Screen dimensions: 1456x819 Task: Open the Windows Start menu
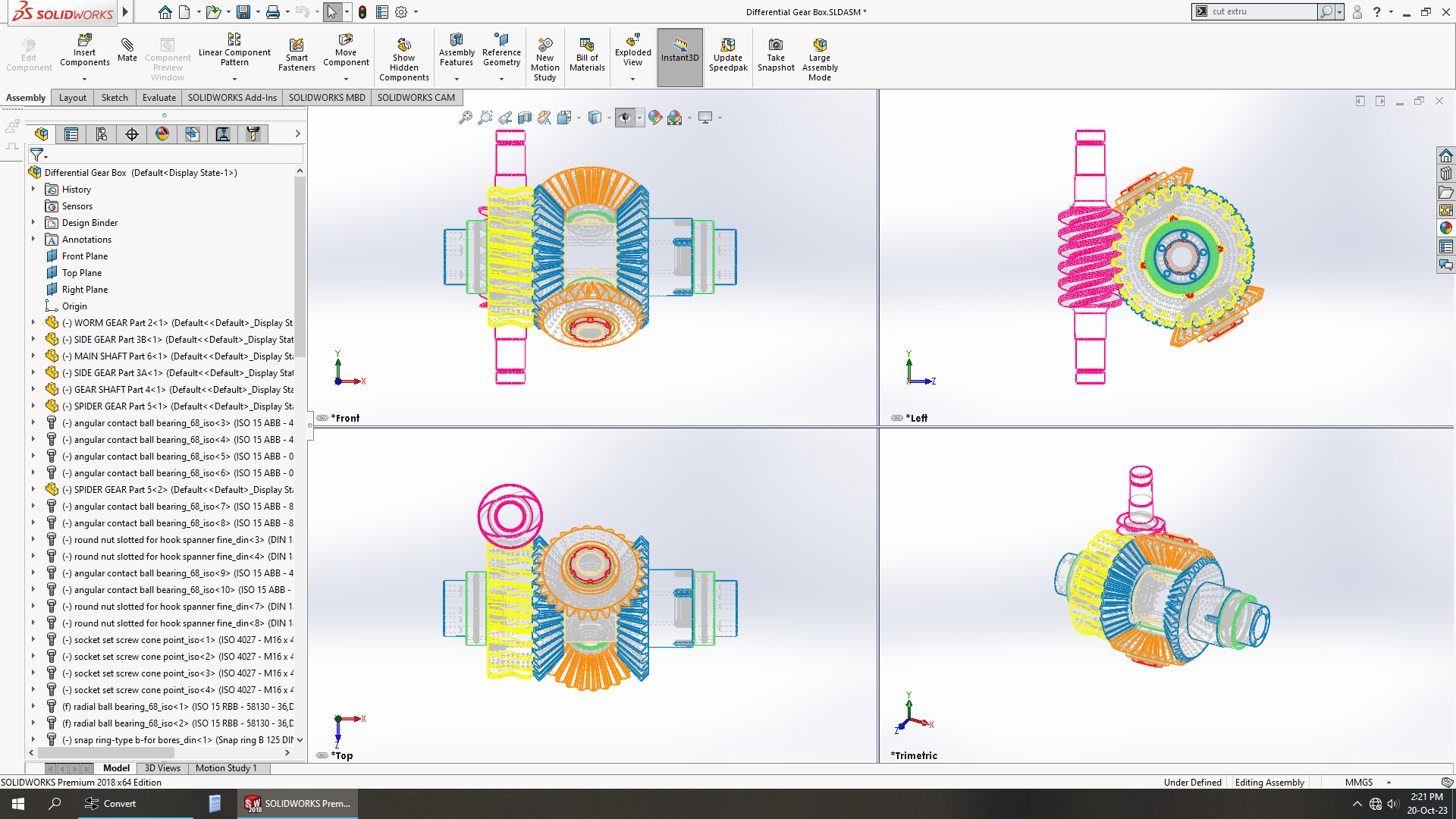coord(18,804)
